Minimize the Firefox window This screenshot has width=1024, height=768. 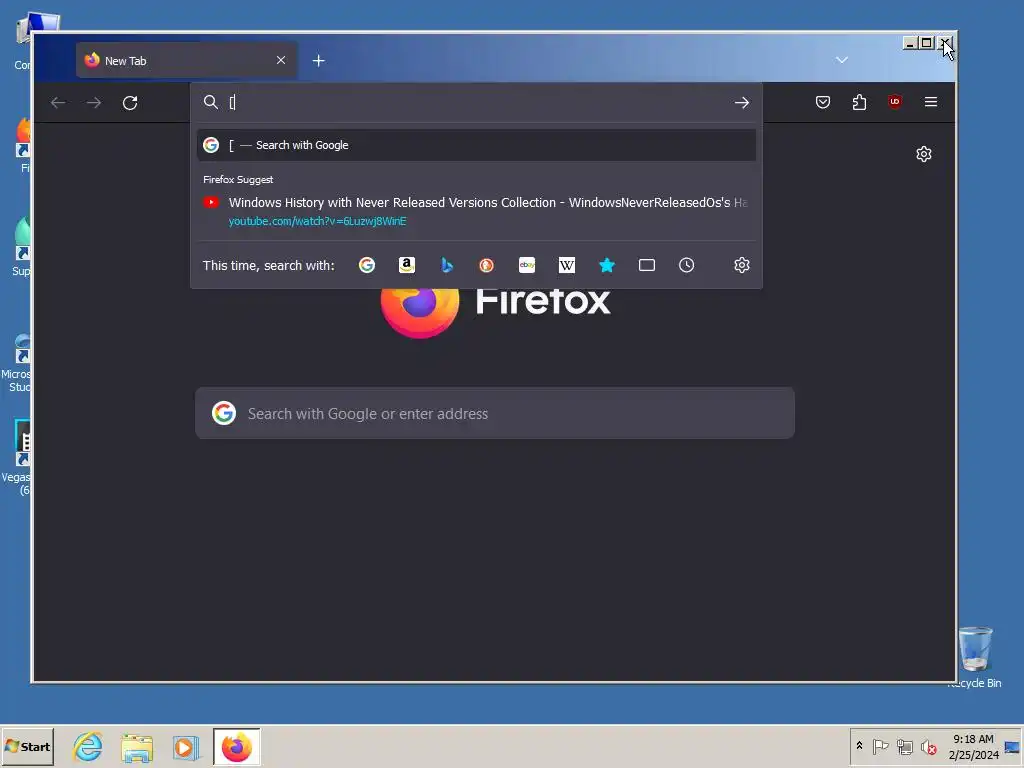(910, 43)
